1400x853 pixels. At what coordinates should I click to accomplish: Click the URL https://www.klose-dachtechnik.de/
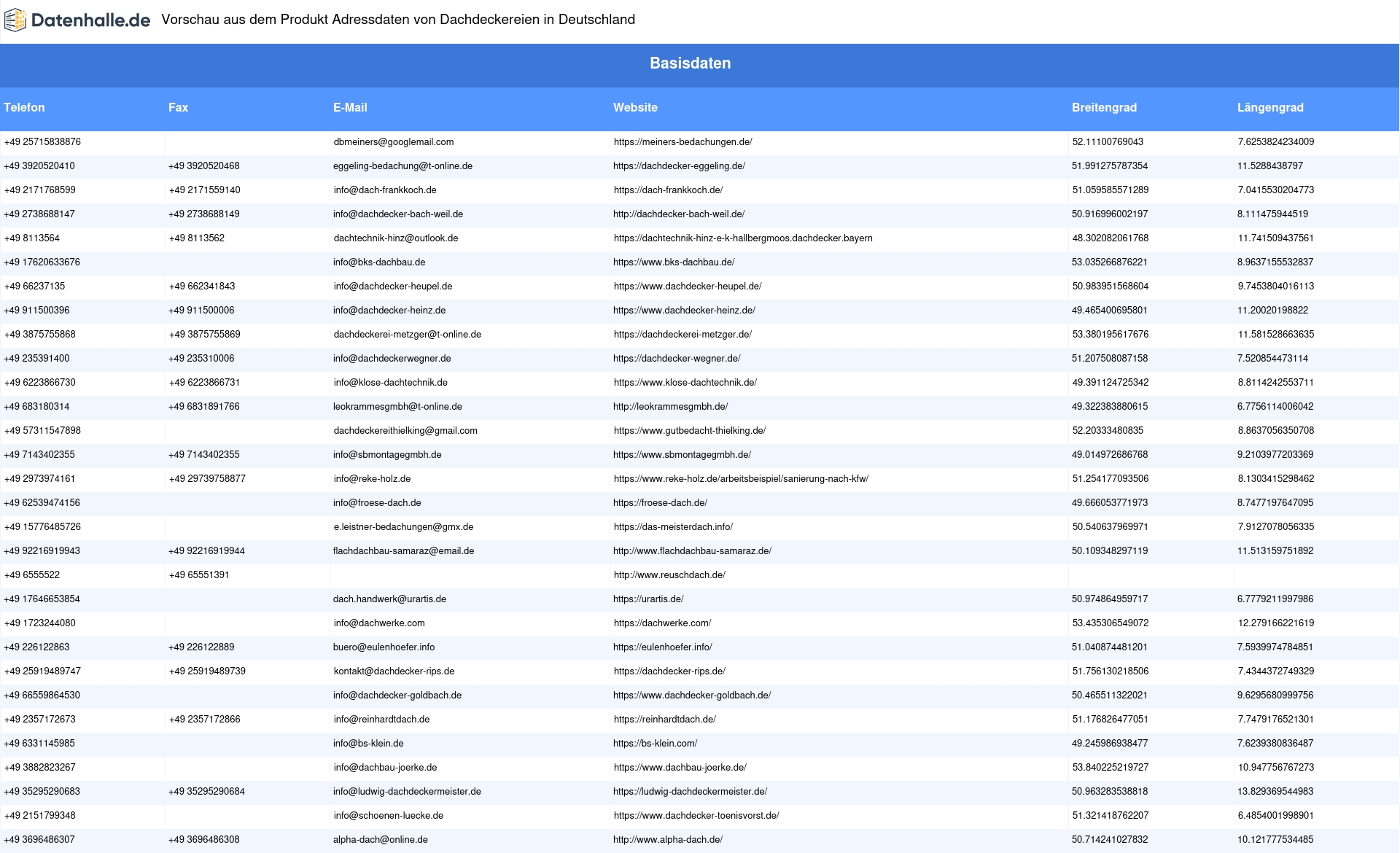[685, 383]
